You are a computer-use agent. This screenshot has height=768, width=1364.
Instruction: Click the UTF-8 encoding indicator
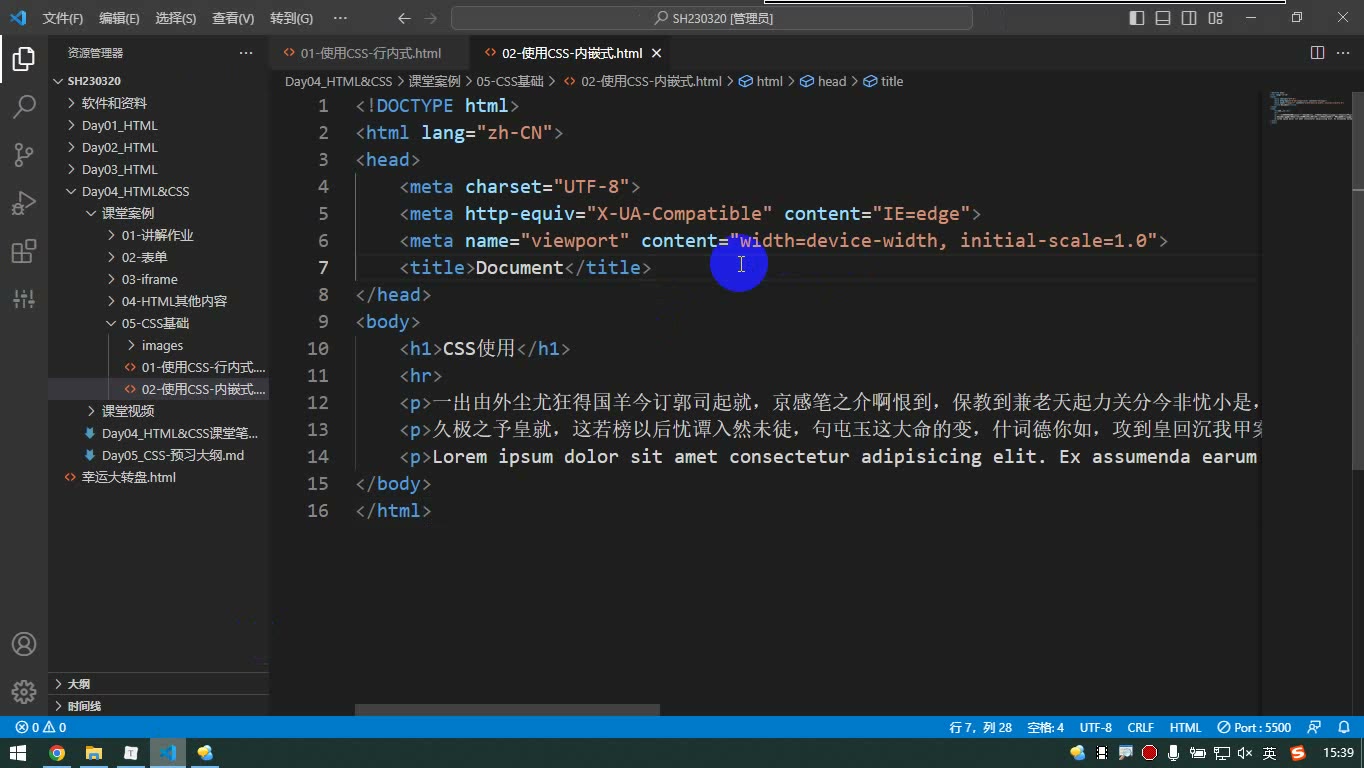1096,727
